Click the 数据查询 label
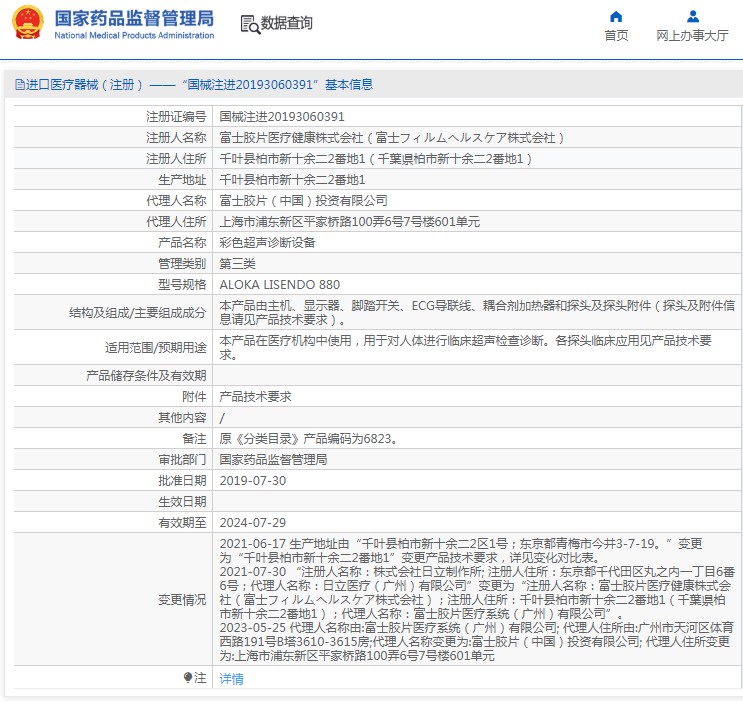Image resolution: width=743 pixels, height=704 pixels. (x=286, y=23)
